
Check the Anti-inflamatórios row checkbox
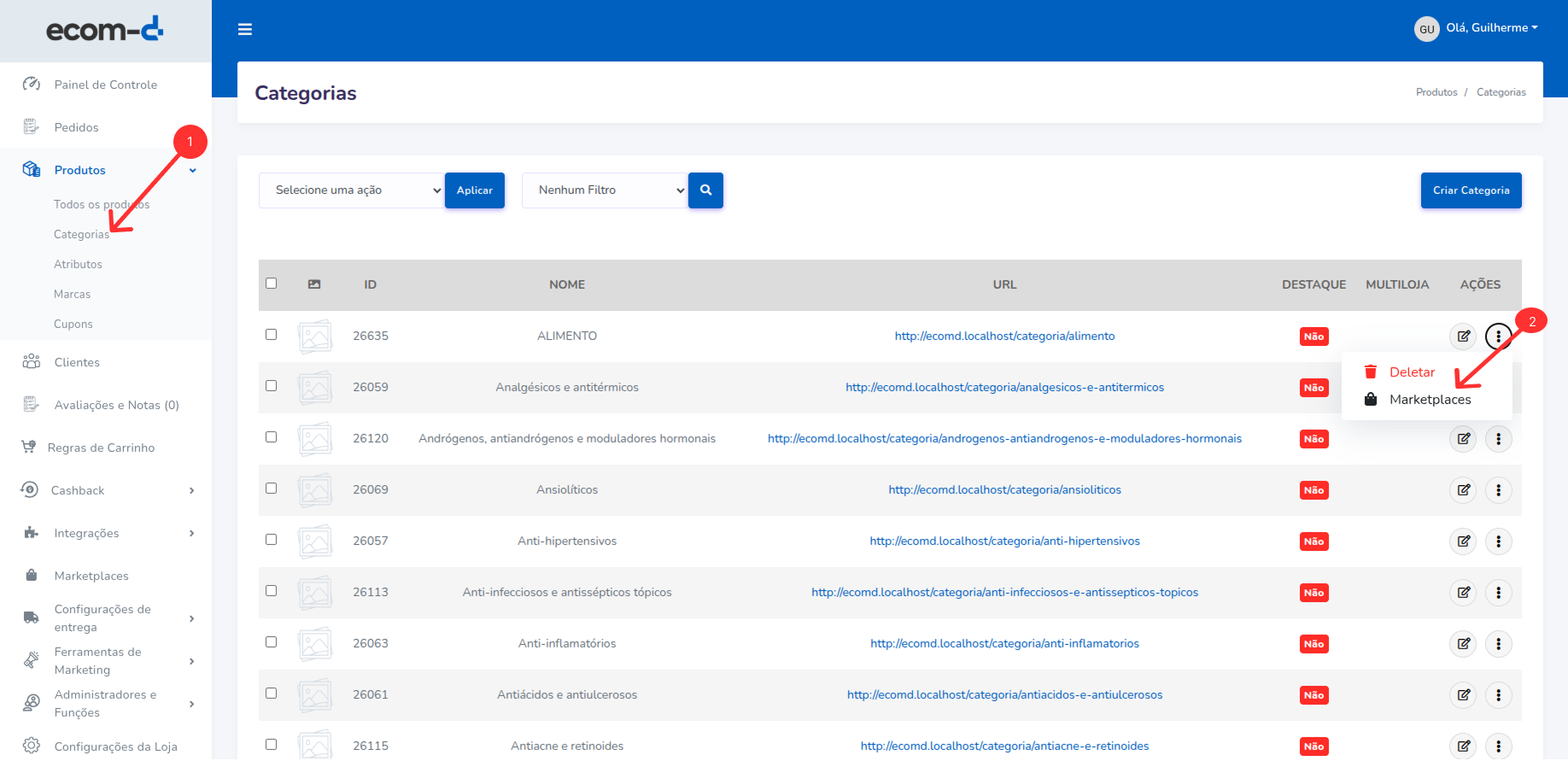tap(271, 642)
